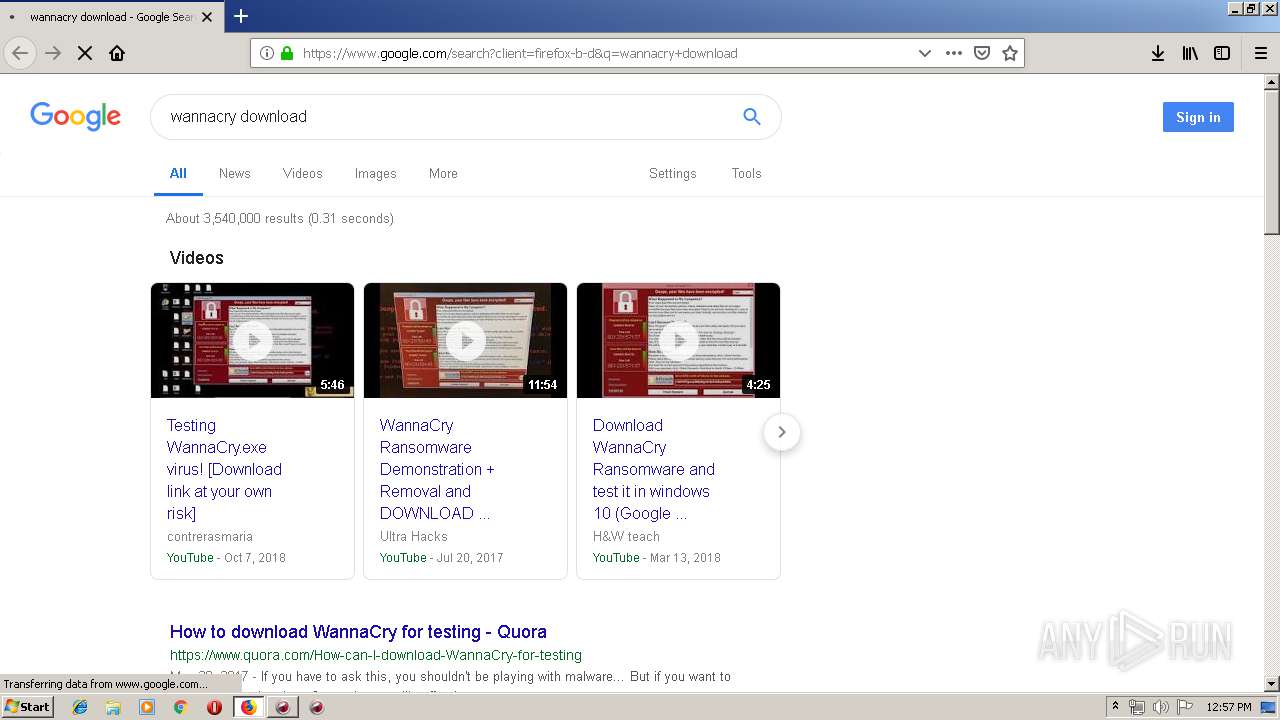Image resolution: width=1280 pixels, height=720 pixels.
Task: Show next videos with carousel arrow
Action: tap(782, 432)
